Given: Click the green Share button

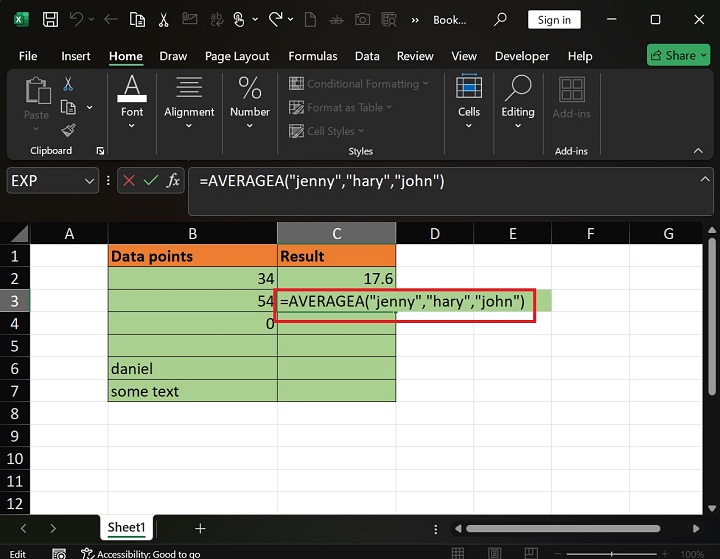Looking at the screenshot, I should pos(678,55).
